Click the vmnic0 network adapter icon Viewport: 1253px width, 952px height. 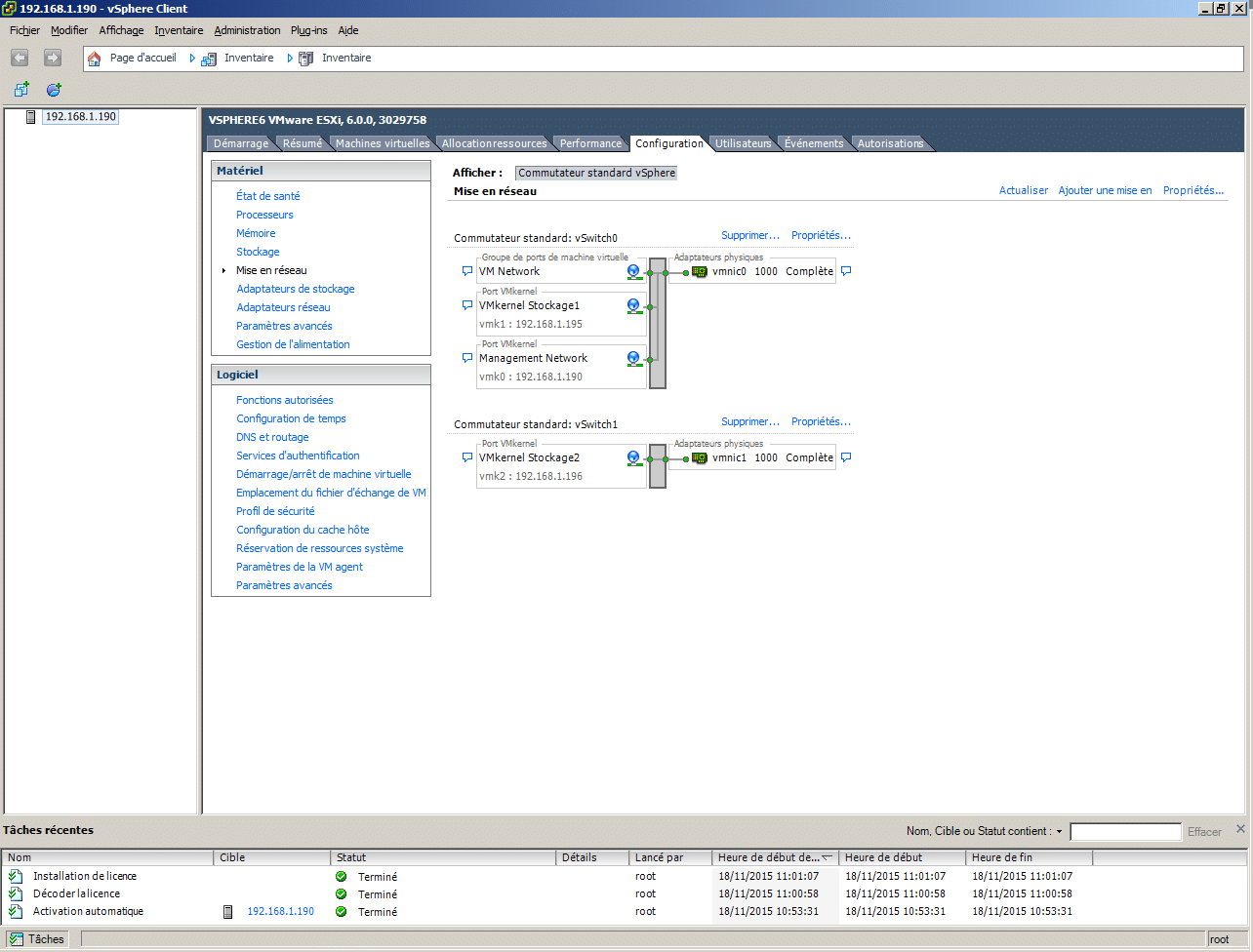tap(700, 272)
